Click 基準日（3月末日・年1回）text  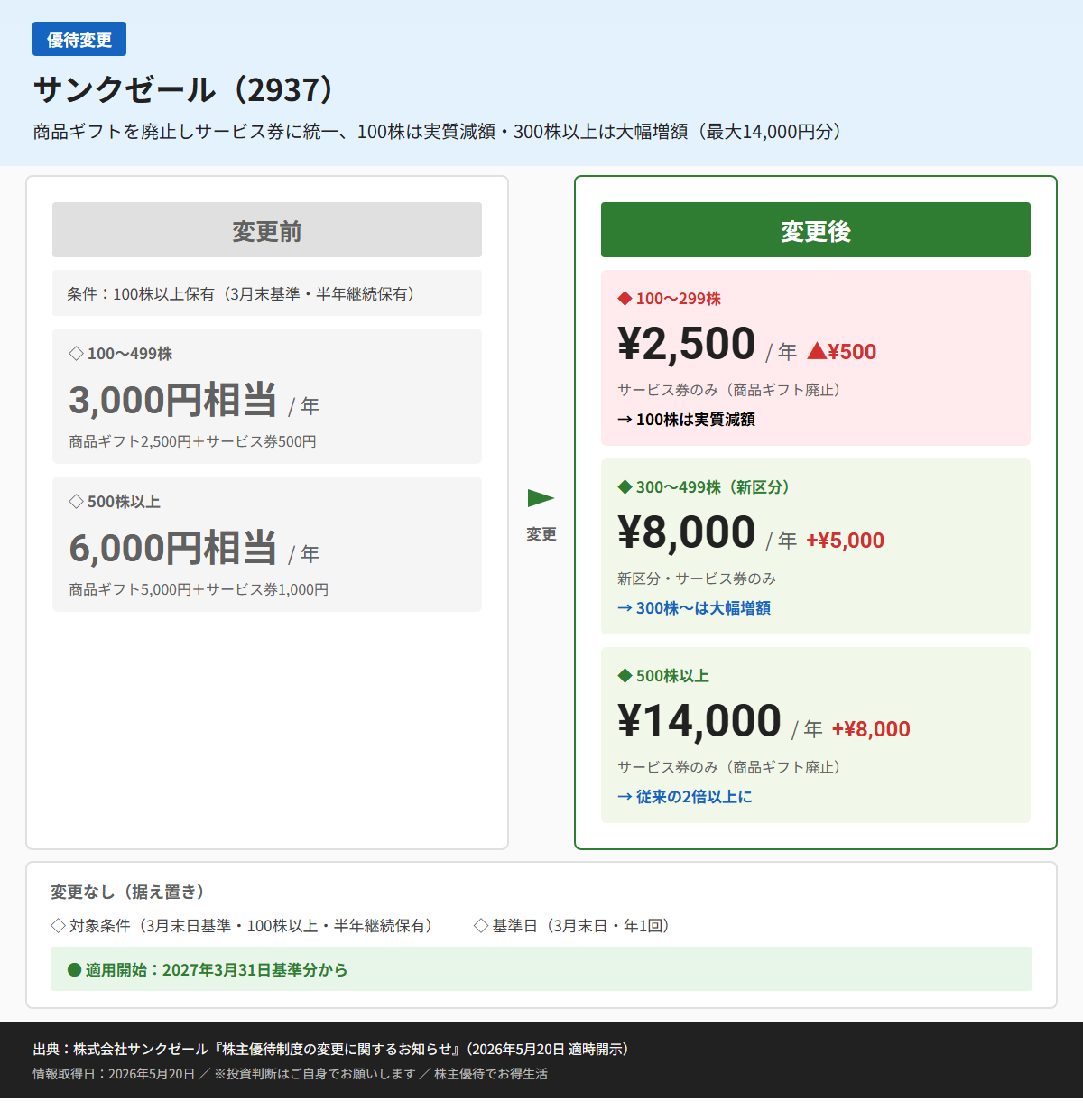584,926
